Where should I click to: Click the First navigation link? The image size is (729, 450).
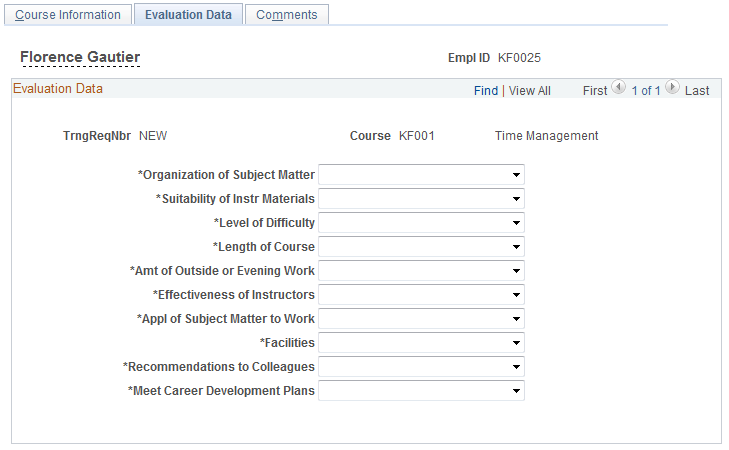pos(595,91)
